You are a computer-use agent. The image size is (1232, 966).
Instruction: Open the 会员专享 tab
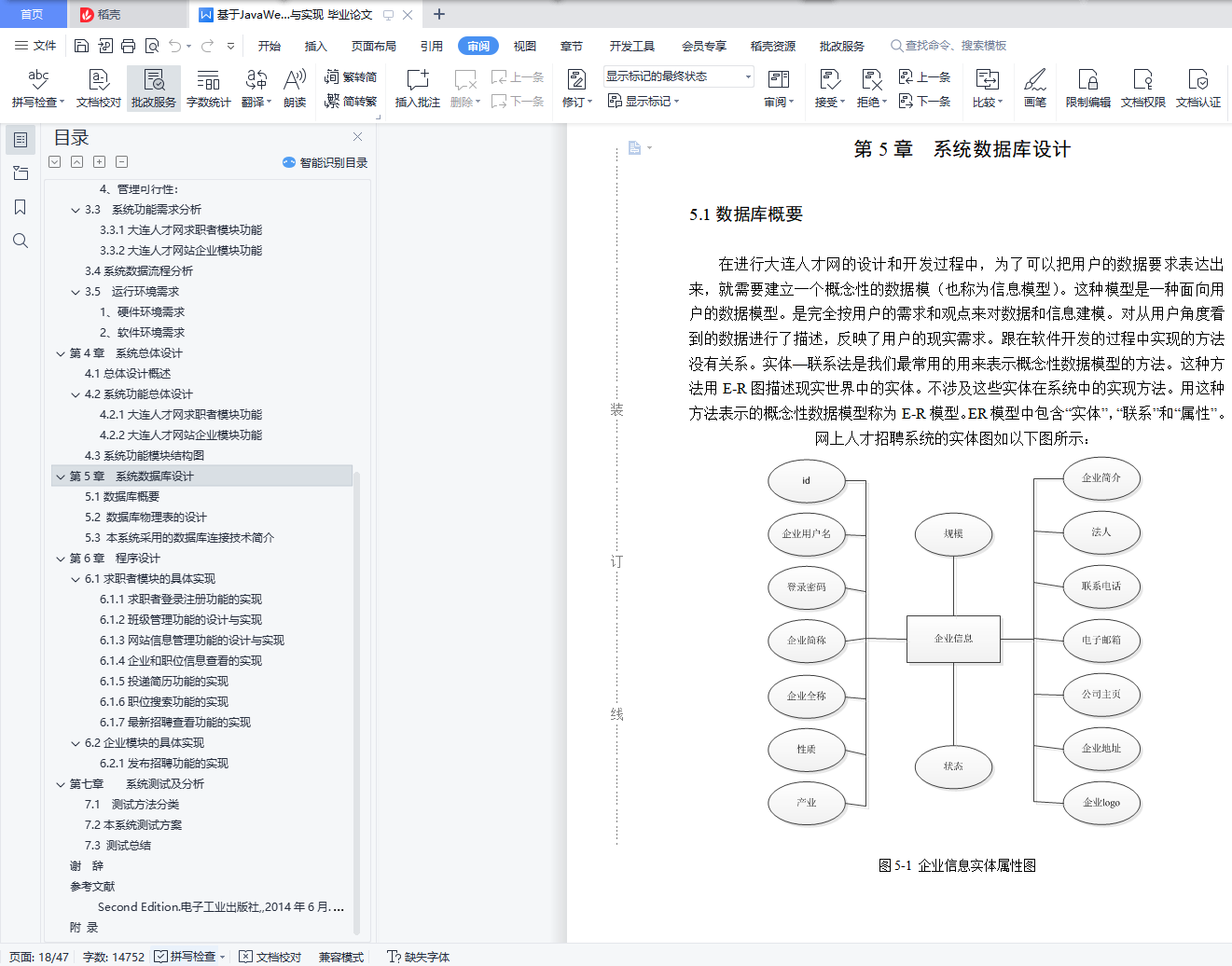click(x=704, y=46)
